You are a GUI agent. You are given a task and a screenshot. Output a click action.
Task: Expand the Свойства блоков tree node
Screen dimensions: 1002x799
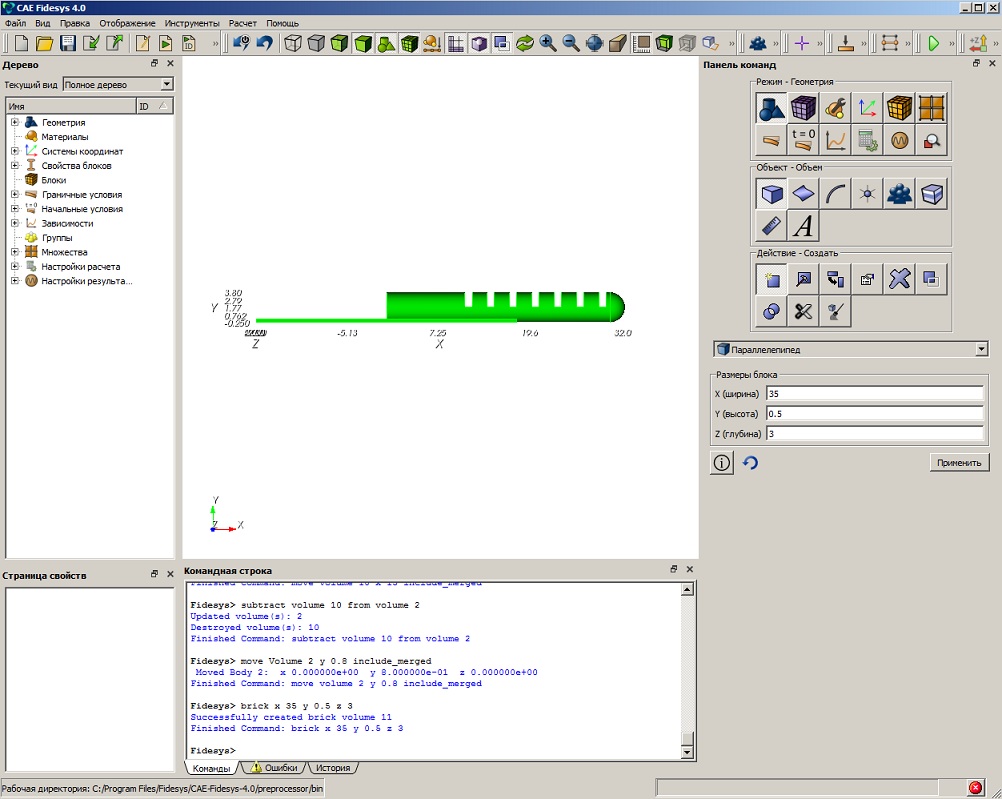[15, 165]
